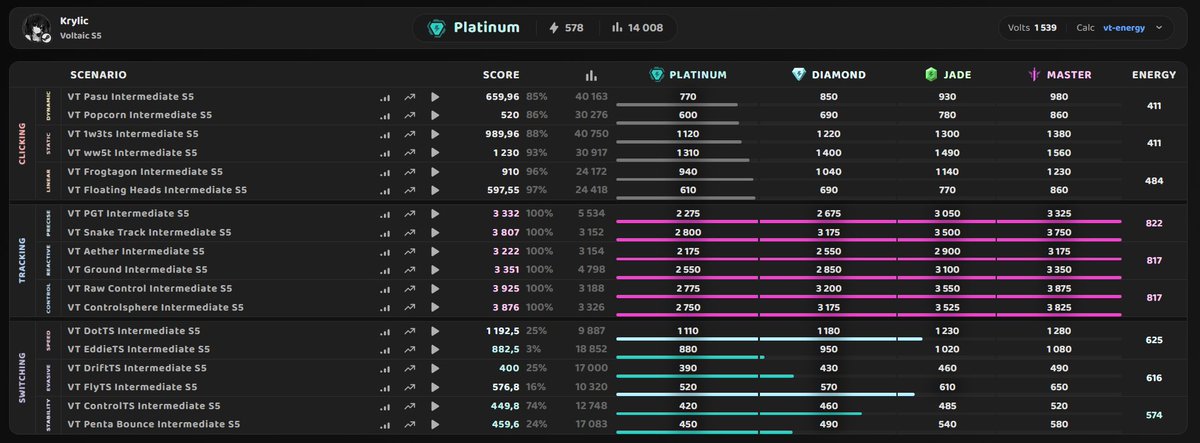Open VT PGT Intermediate S5 scenario name
Viewport: 1200px width, 443px height.
129,214
